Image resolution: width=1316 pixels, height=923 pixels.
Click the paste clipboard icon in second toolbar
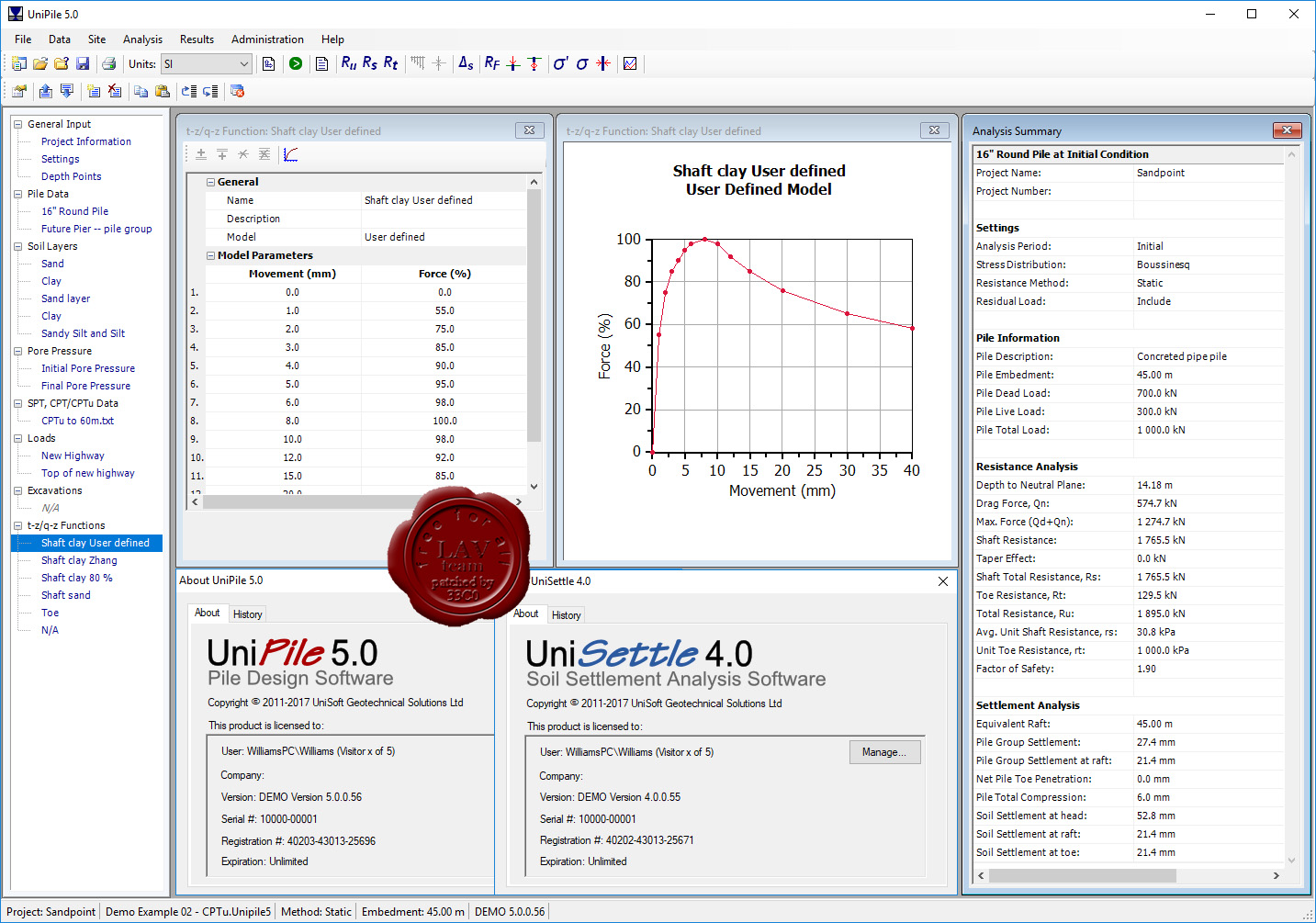click(163, 91)
